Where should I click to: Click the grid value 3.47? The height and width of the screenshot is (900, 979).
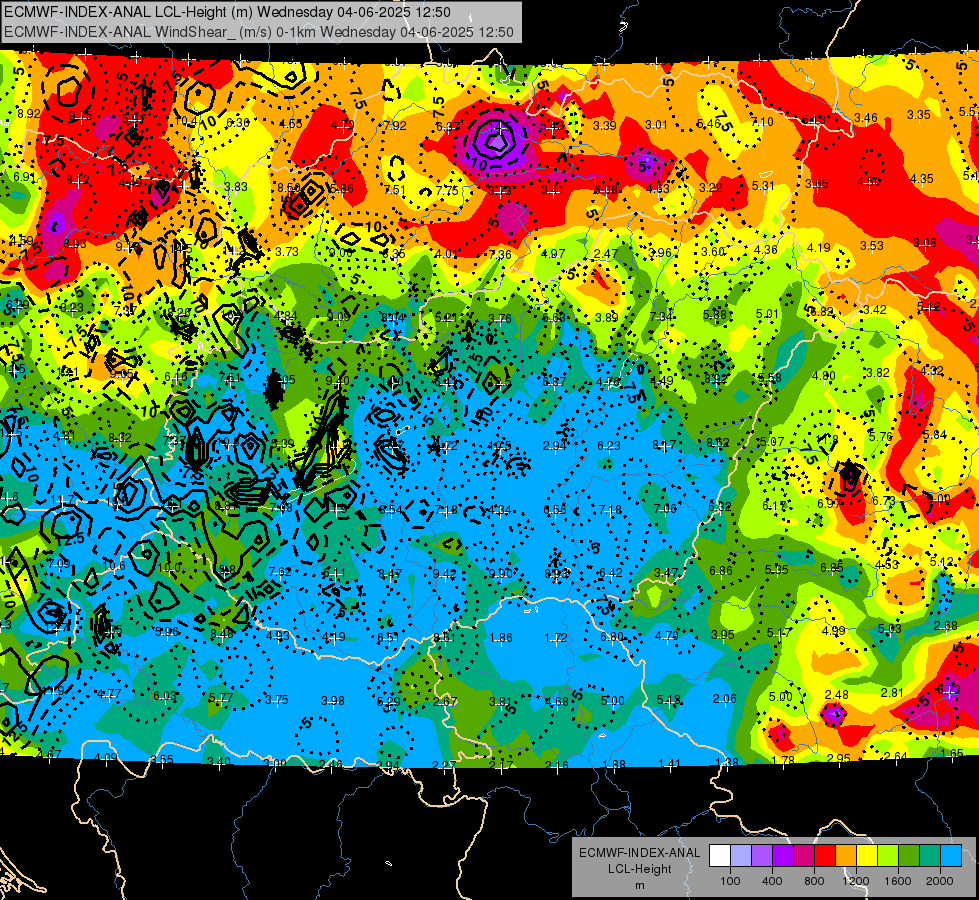tap(666, 572)
